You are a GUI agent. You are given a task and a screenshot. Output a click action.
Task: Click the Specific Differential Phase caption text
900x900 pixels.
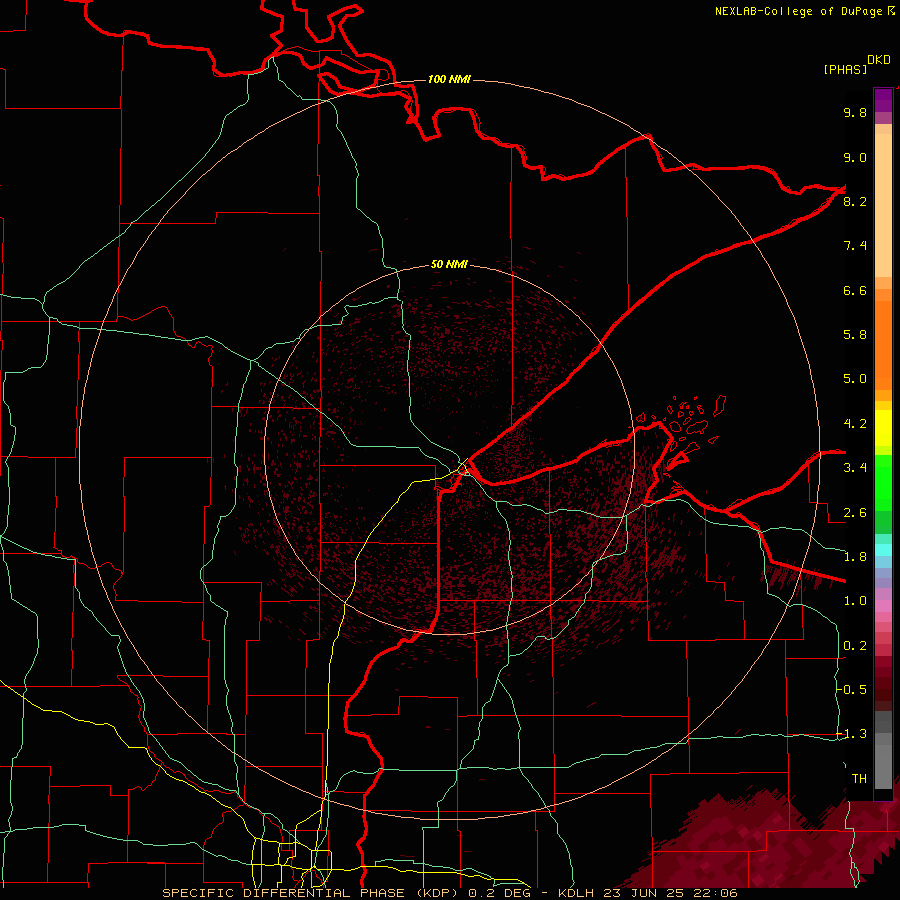[449, 893]
